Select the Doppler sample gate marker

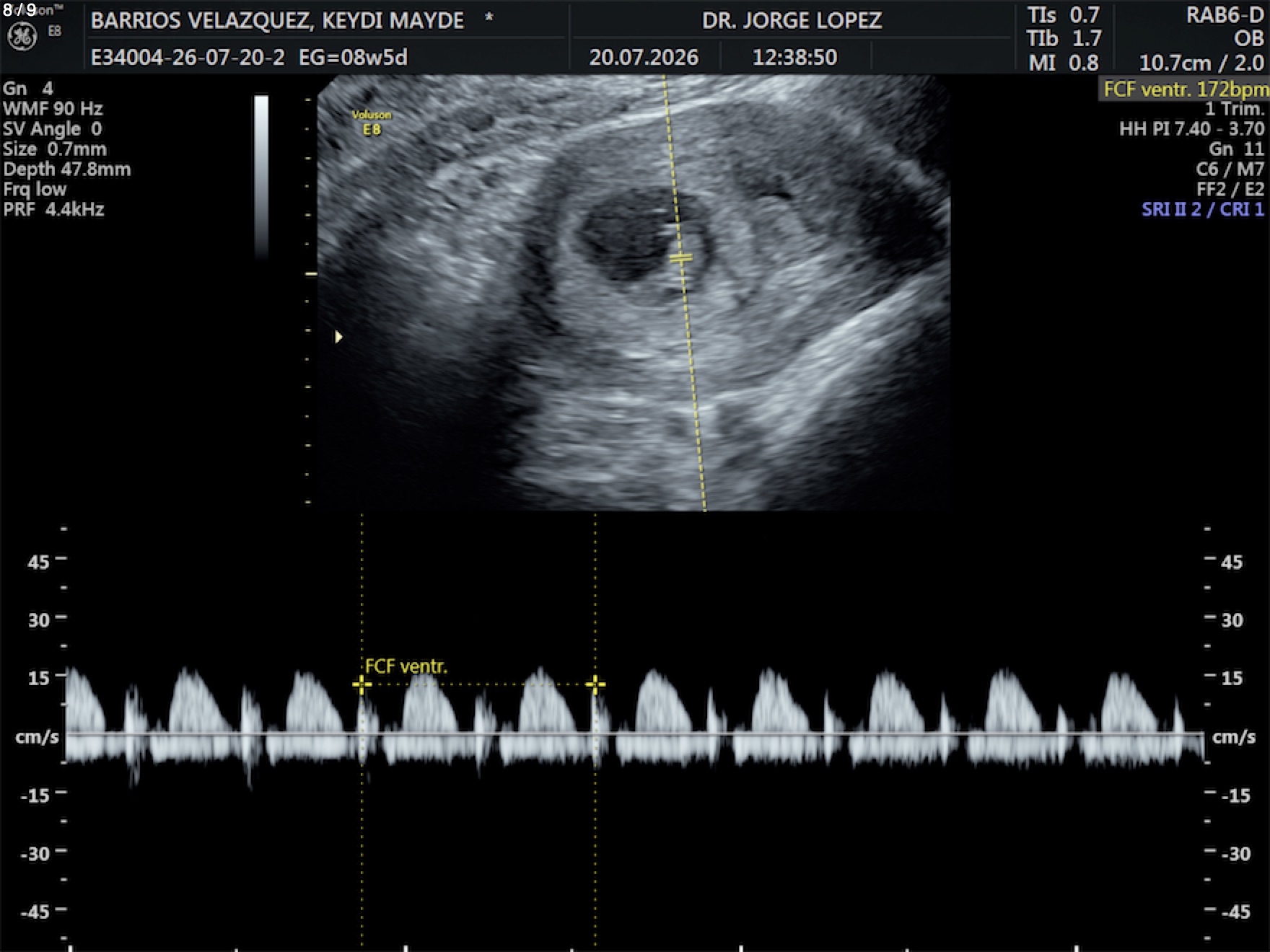point(680,257)
